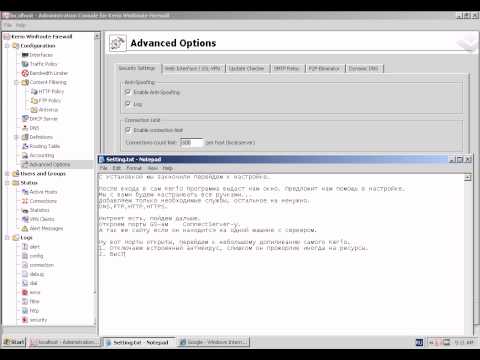Click the Windows Start button
This screenshot has height=360, width=480.
14,342
